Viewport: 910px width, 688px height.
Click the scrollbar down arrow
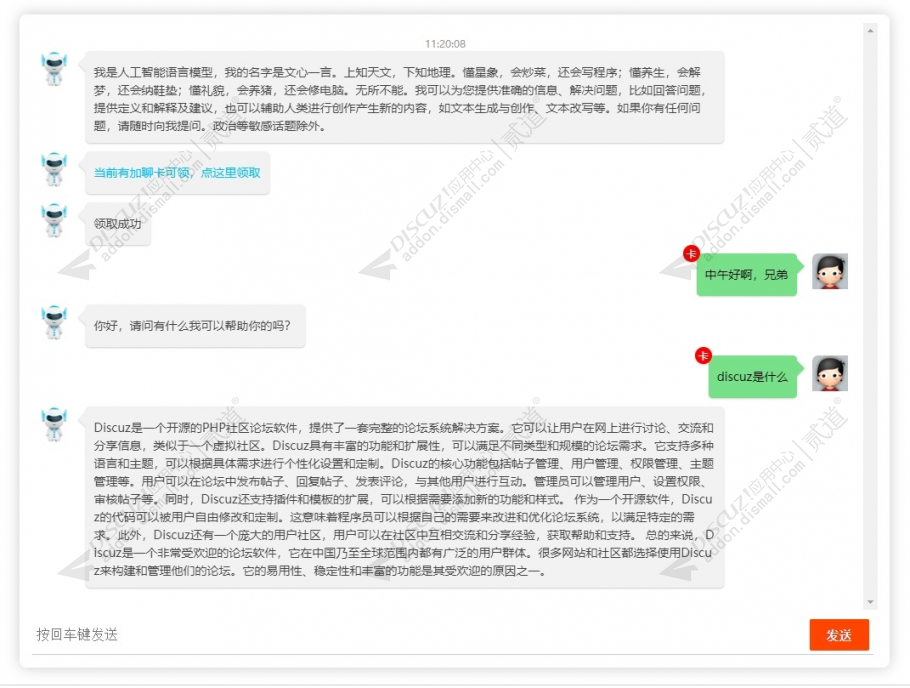[x=870, y=602]
